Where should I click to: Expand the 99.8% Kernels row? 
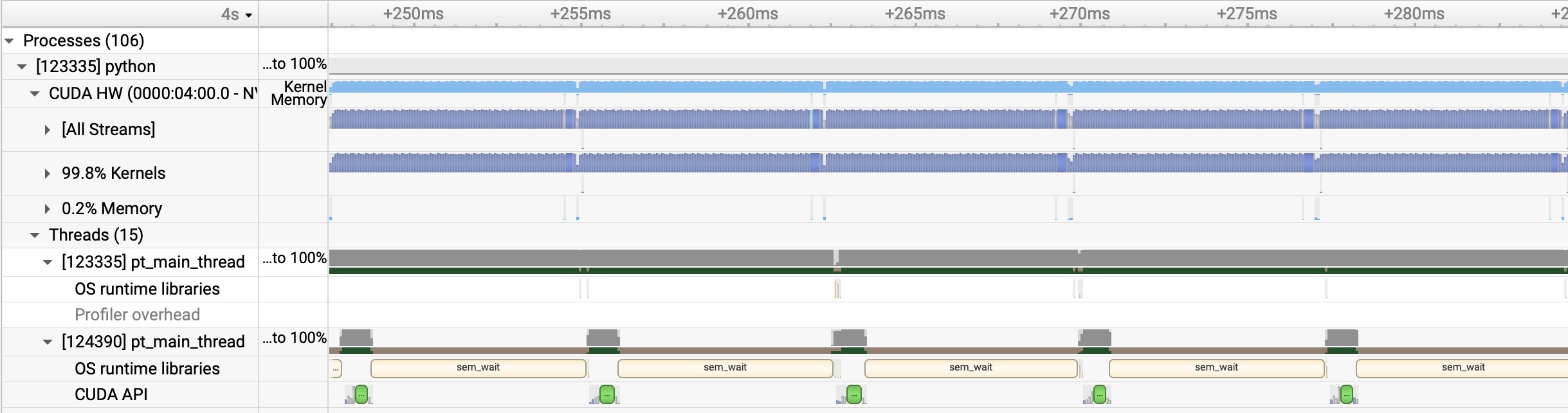tap(47, 174)
